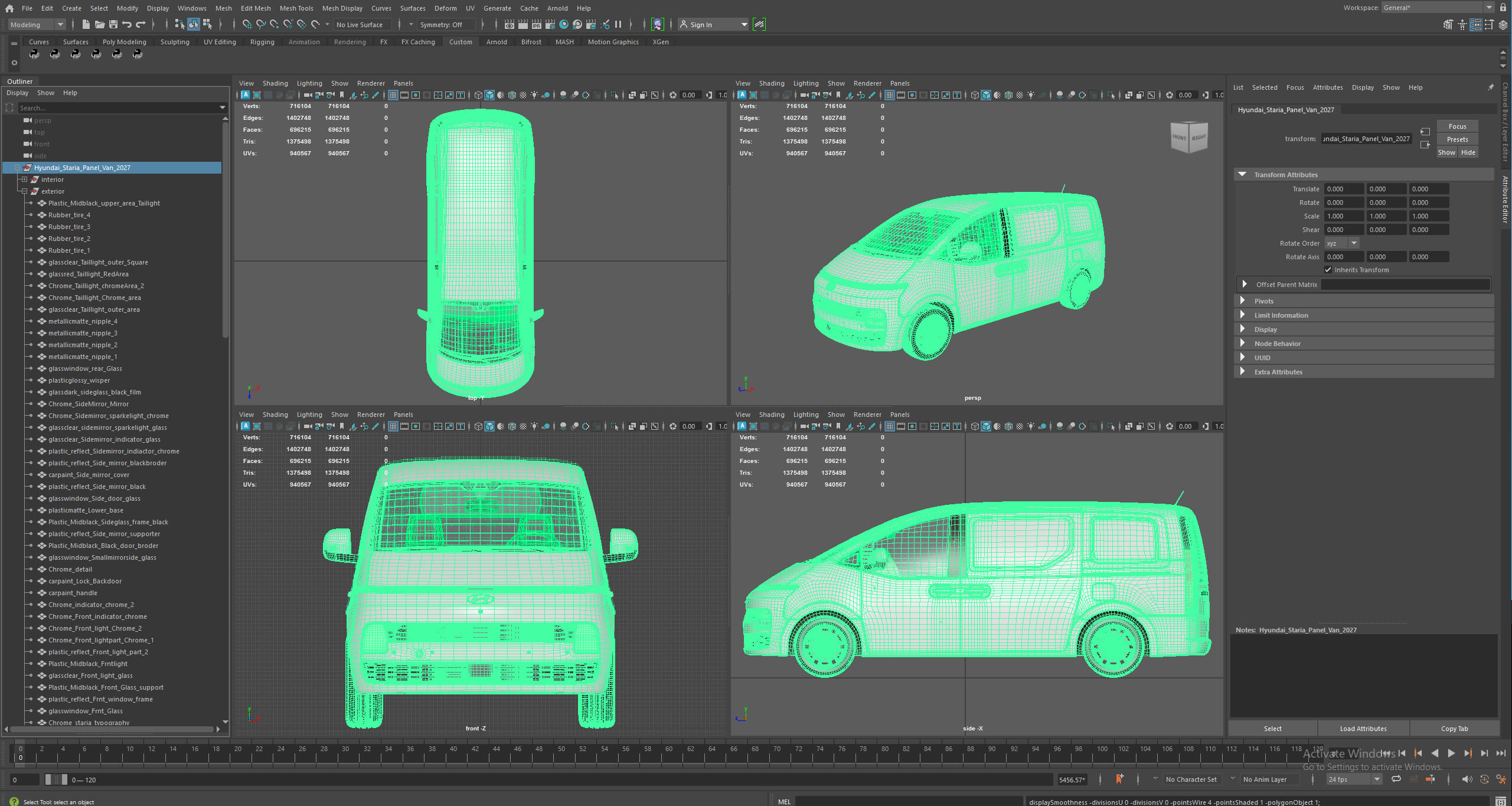Image resolution: width=1512 pixels, height=806 pixels.
Task: Toggle grid display in top viewport toolbar
Action: (393, 95)
